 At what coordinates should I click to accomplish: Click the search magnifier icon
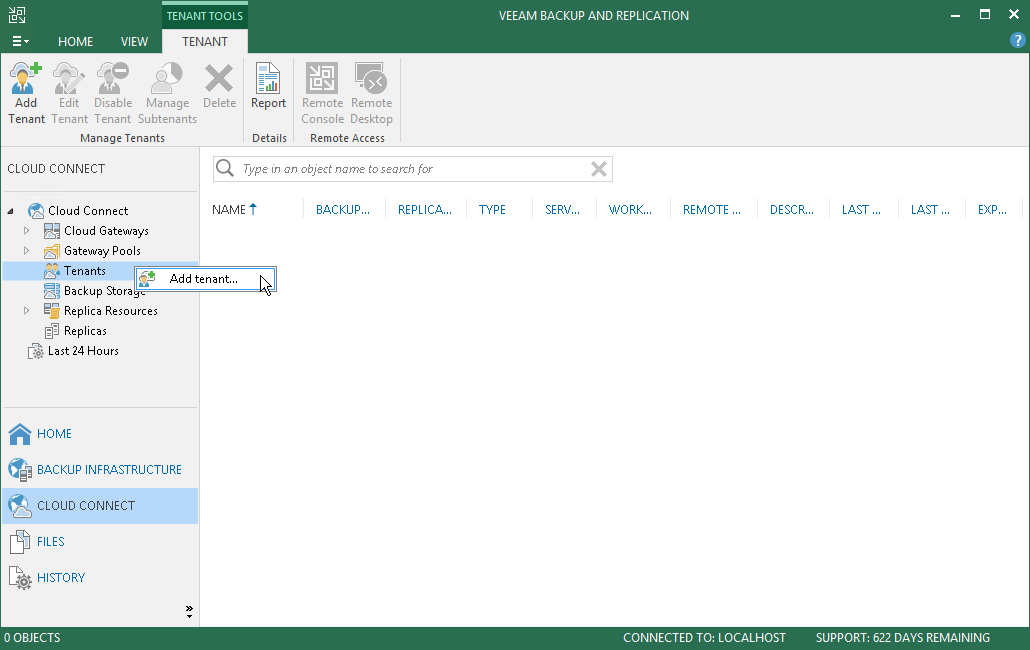click(x=225, y=168)
